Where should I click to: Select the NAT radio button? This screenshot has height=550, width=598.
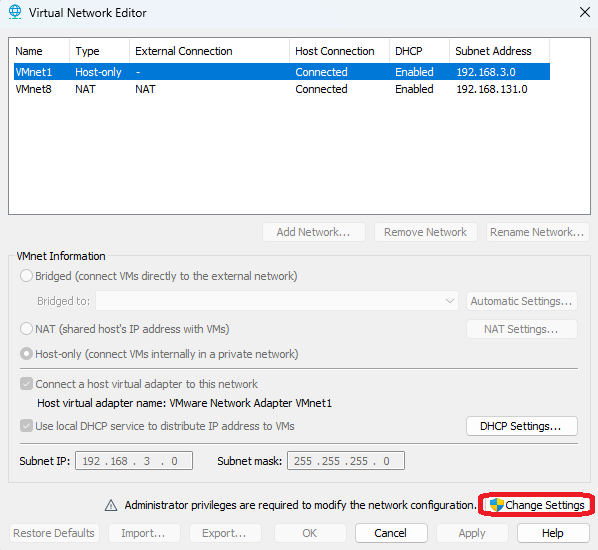click(26, 328)
